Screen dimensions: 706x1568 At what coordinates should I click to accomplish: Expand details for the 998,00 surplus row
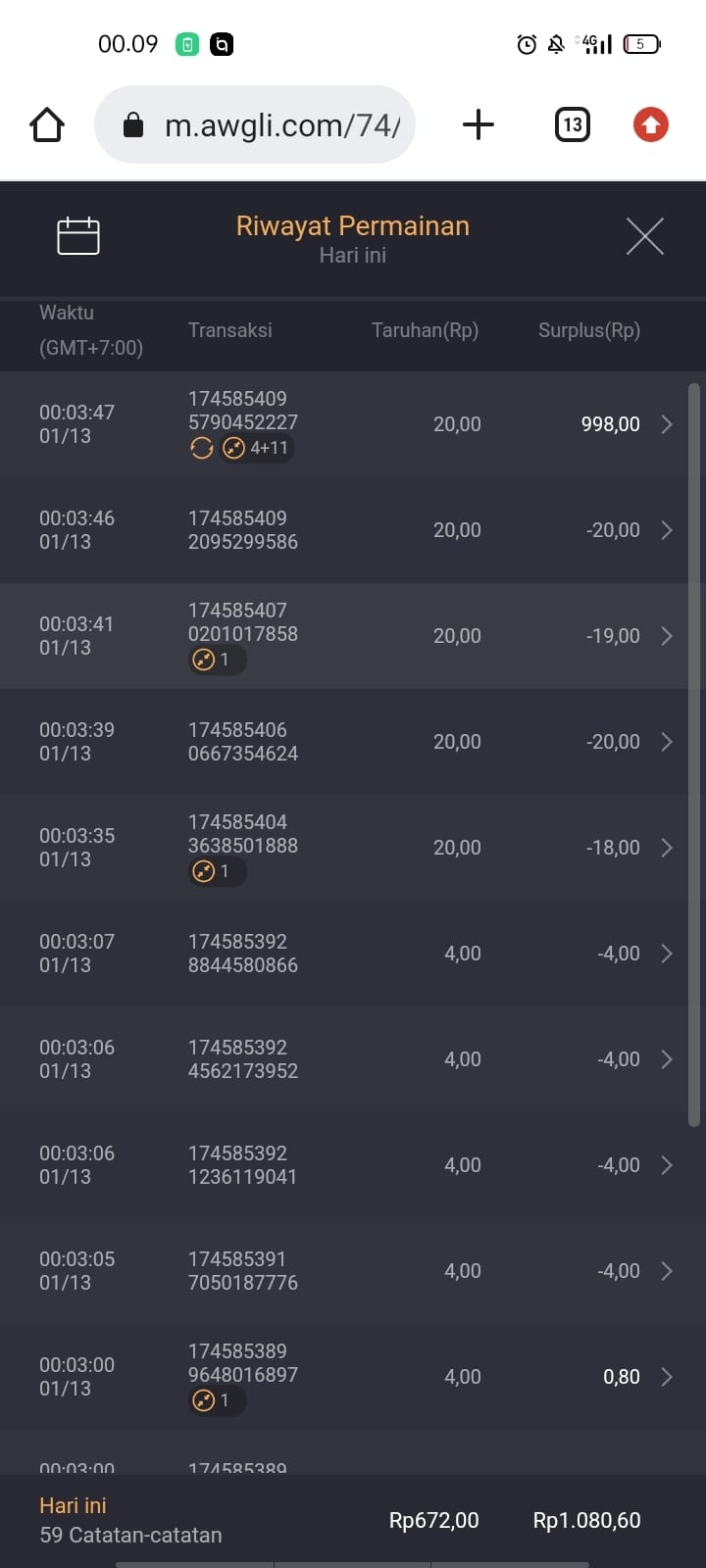pos(667,424)
